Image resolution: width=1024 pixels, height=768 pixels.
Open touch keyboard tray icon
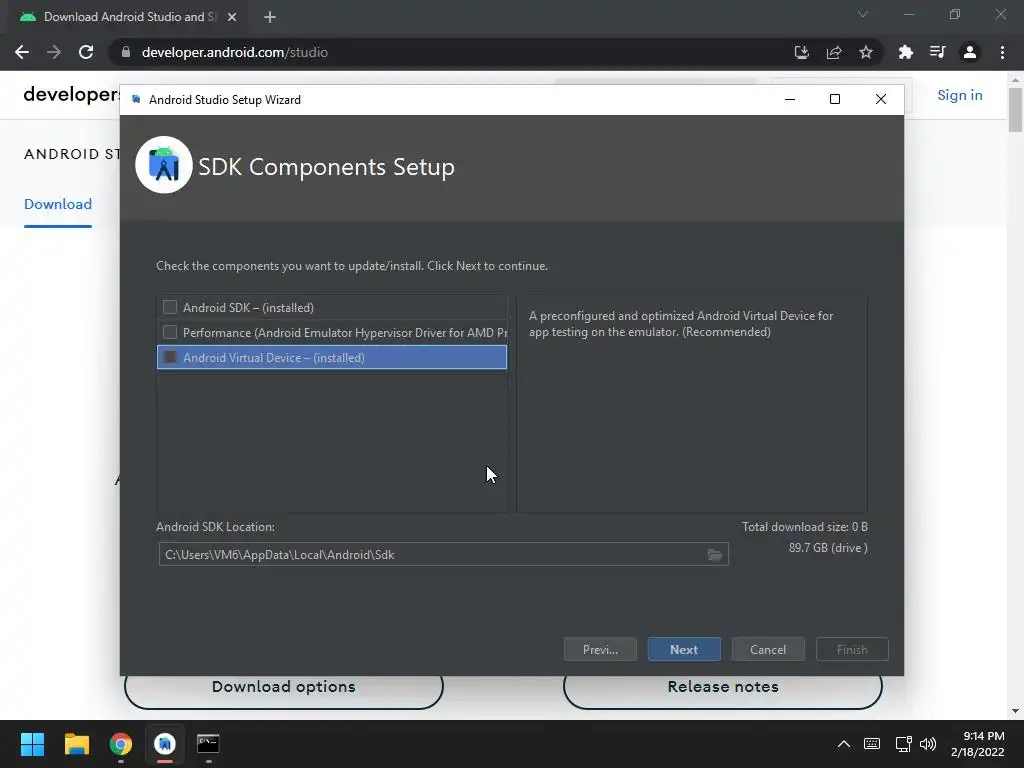tap(872, 744)
